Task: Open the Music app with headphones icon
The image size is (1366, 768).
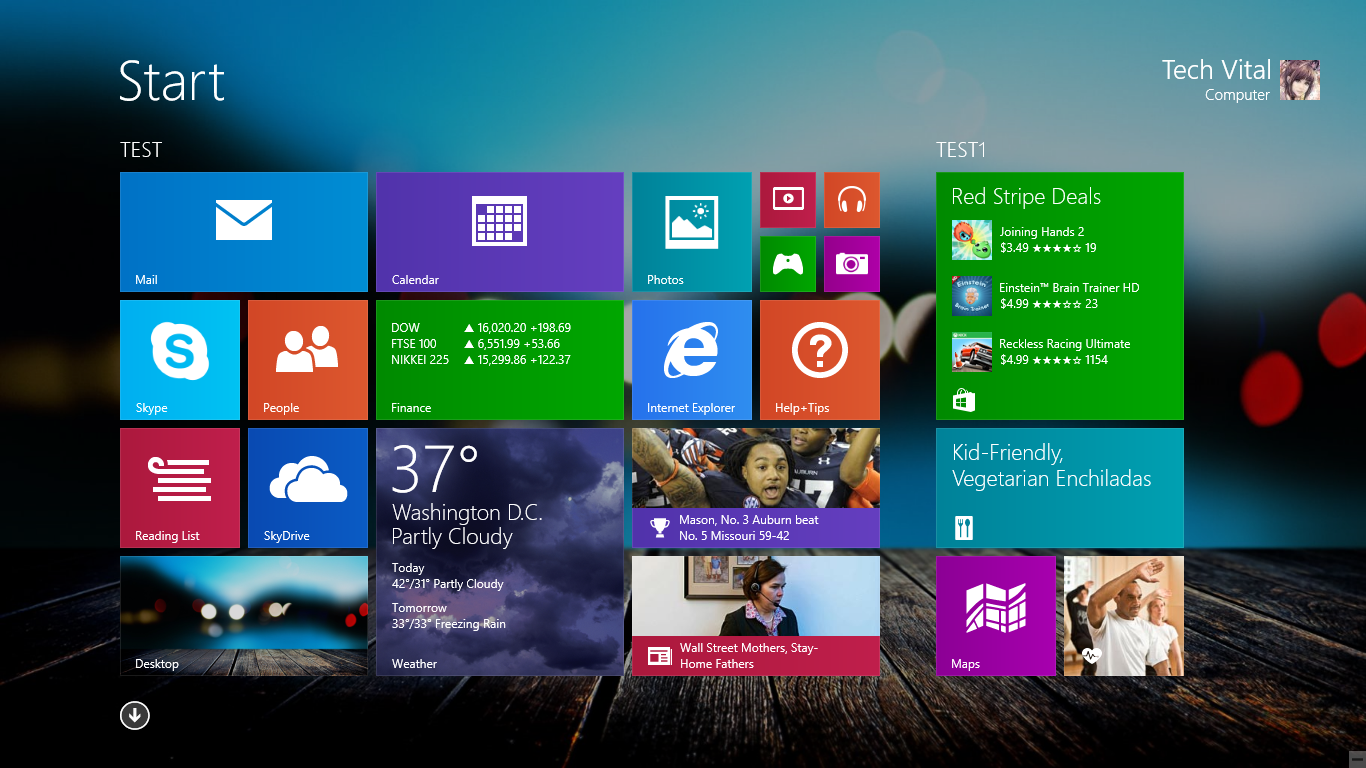Action: [x=851, y=199]
